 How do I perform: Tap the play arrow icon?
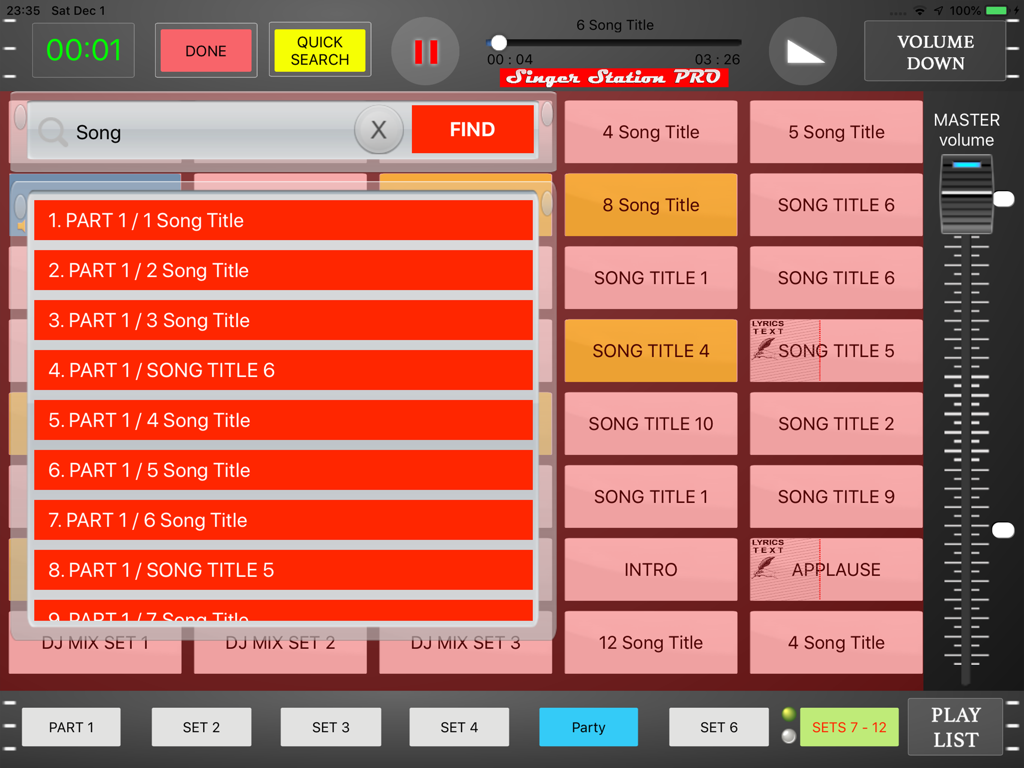(x=803, y=50)
